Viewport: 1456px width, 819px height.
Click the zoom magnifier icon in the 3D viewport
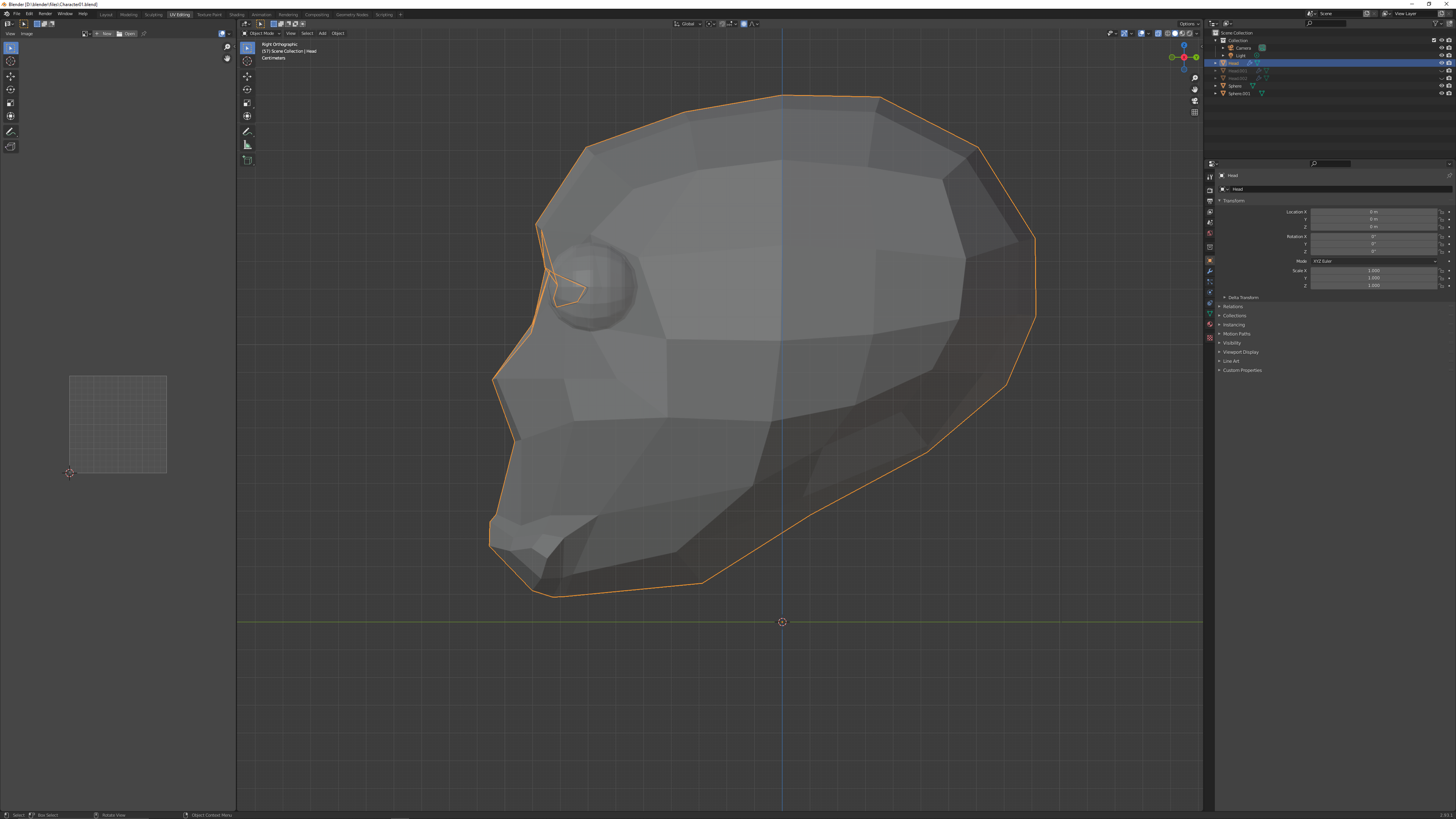tap(1194, 78)
